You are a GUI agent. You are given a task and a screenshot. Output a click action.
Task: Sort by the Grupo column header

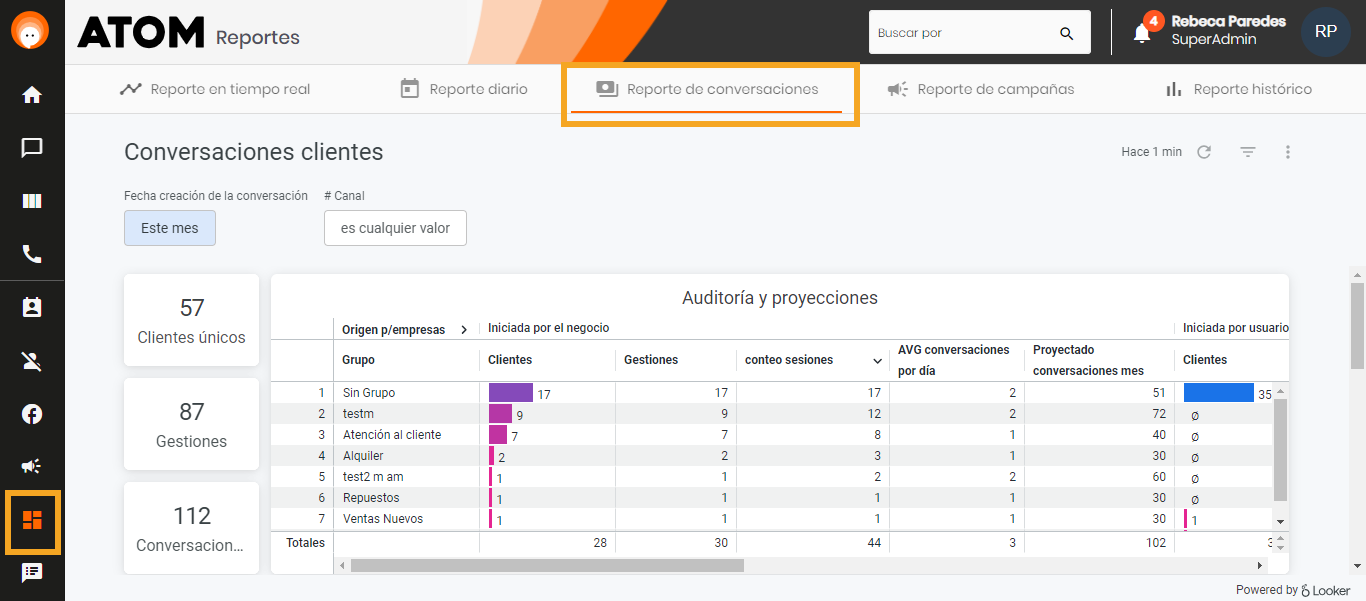click(358, 360)
